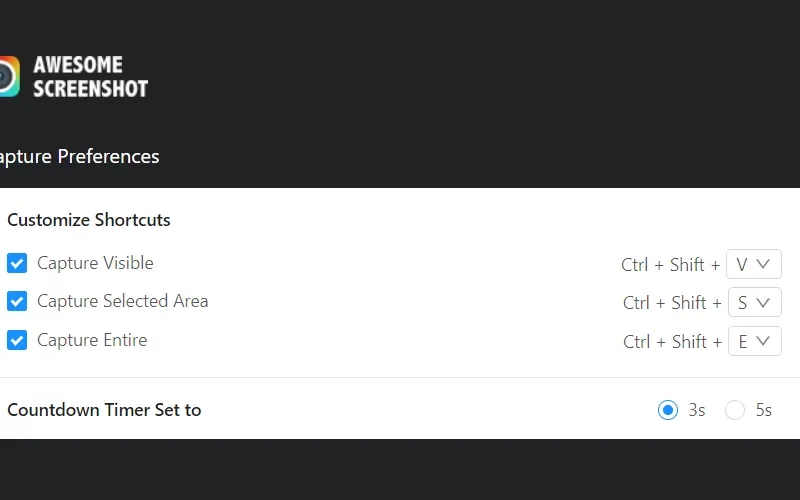This screenshot has width=800, height=500.
Task: Click the AWESOME SCREENSHOT wordmark text
Action: [x=90, y=77]
